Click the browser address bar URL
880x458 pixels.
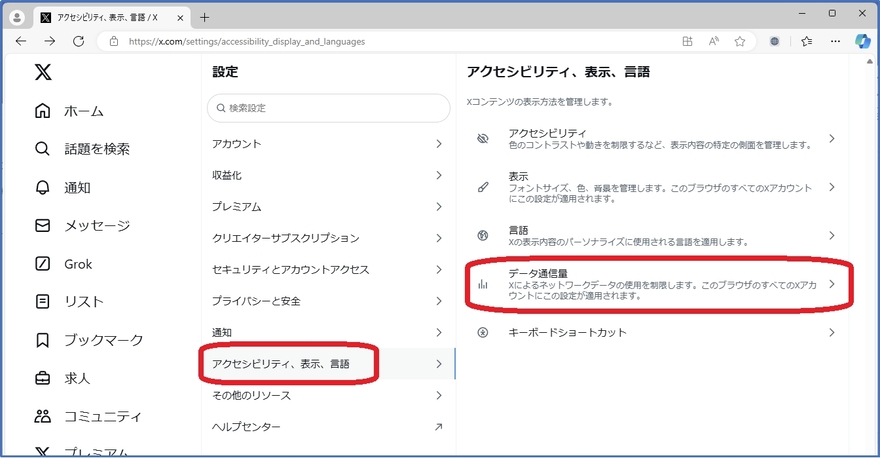[247, 42]
